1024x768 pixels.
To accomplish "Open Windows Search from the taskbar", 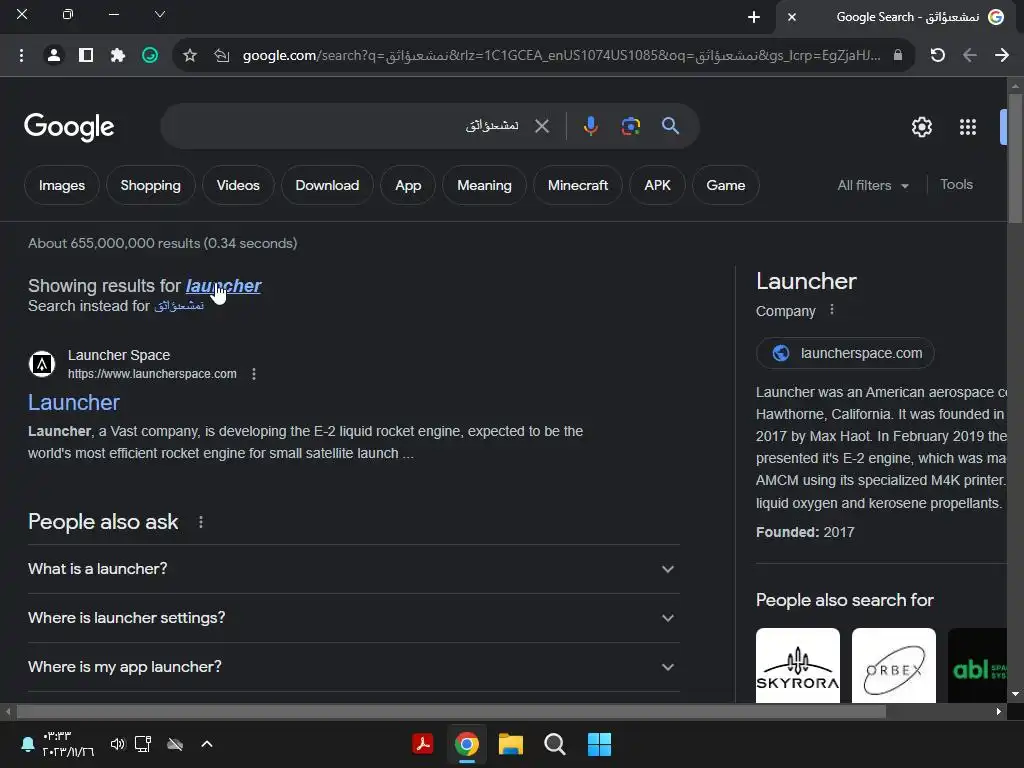I will [554, 744].
